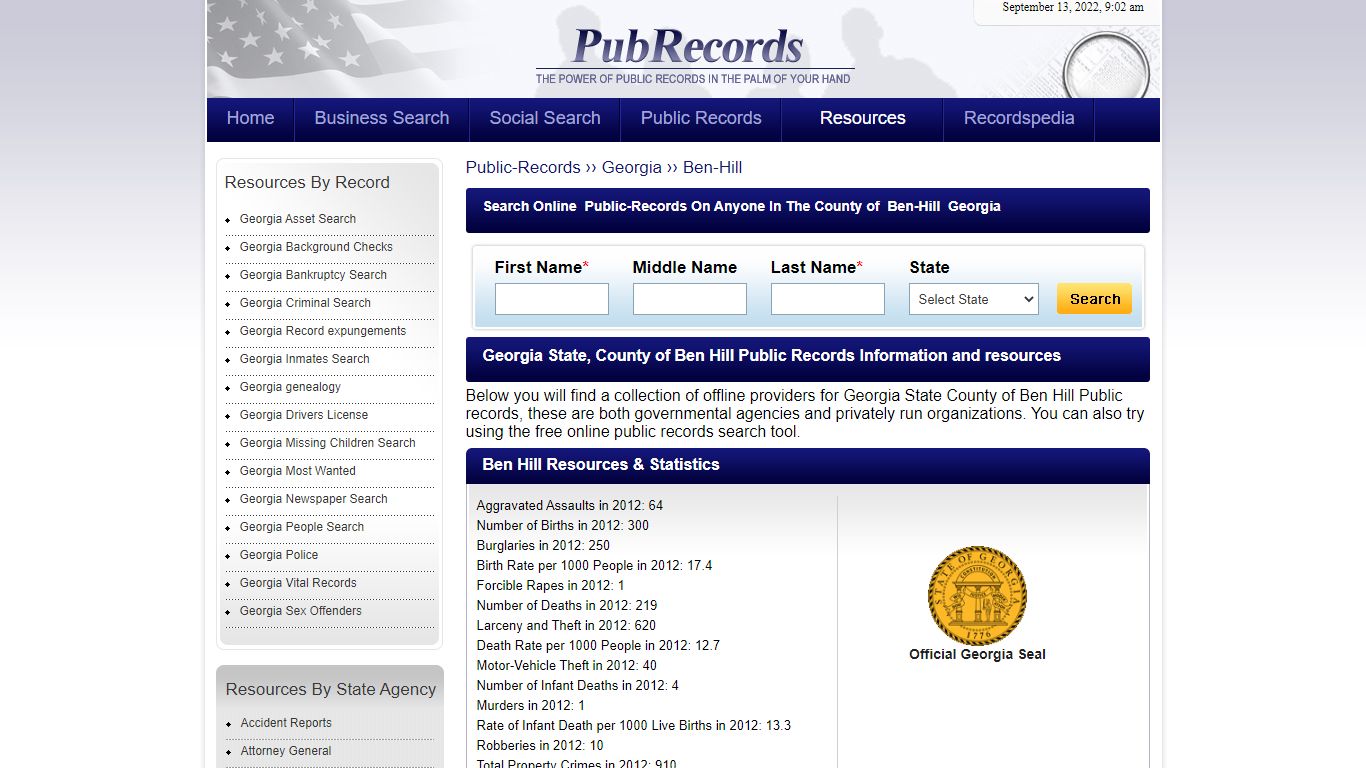Click the 'Resources By Record' heading
This screenshot has height=768, width=1366.
coord(307,183)
